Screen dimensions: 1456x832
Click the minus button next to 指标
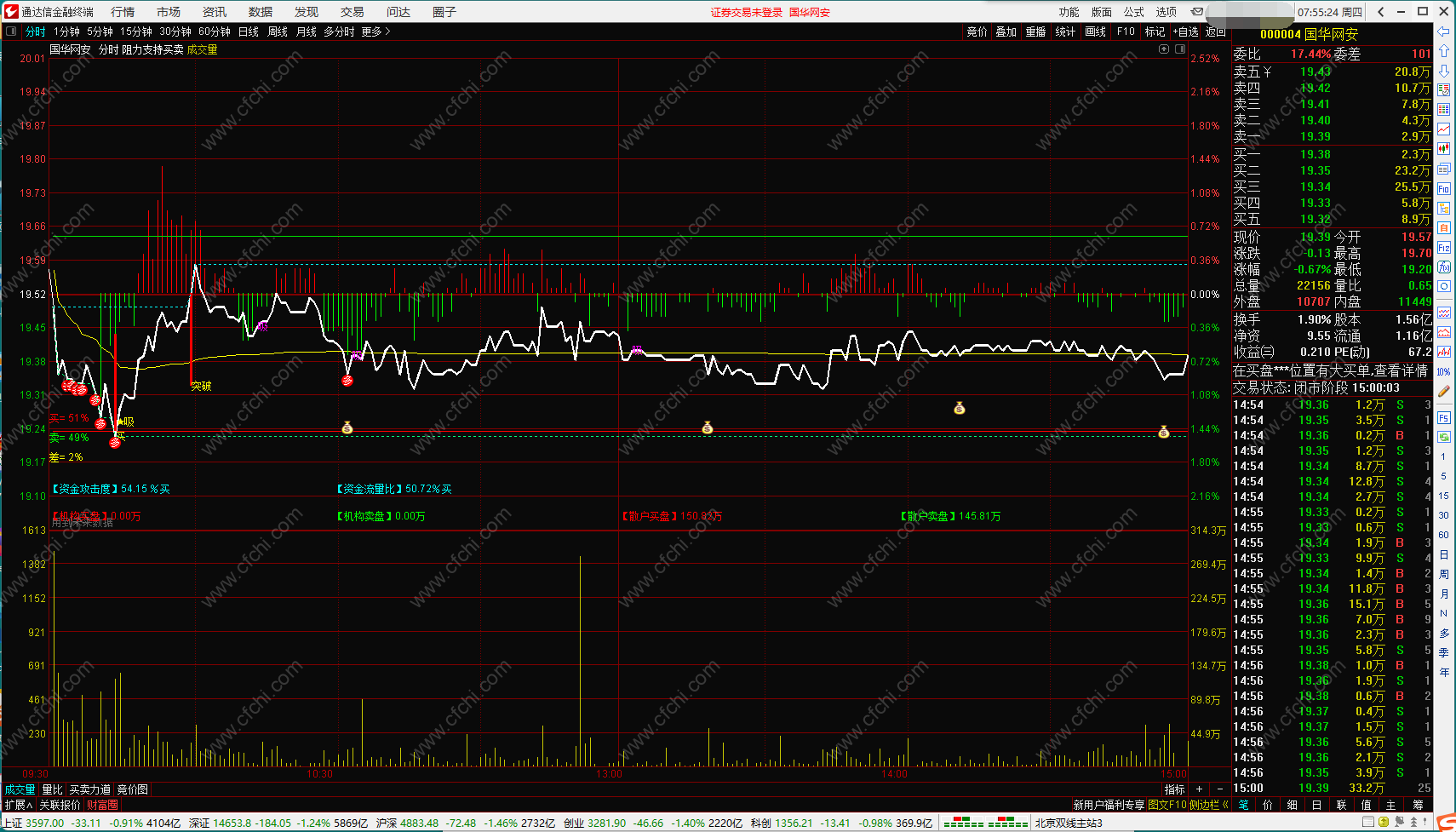tap(1220, 789)
